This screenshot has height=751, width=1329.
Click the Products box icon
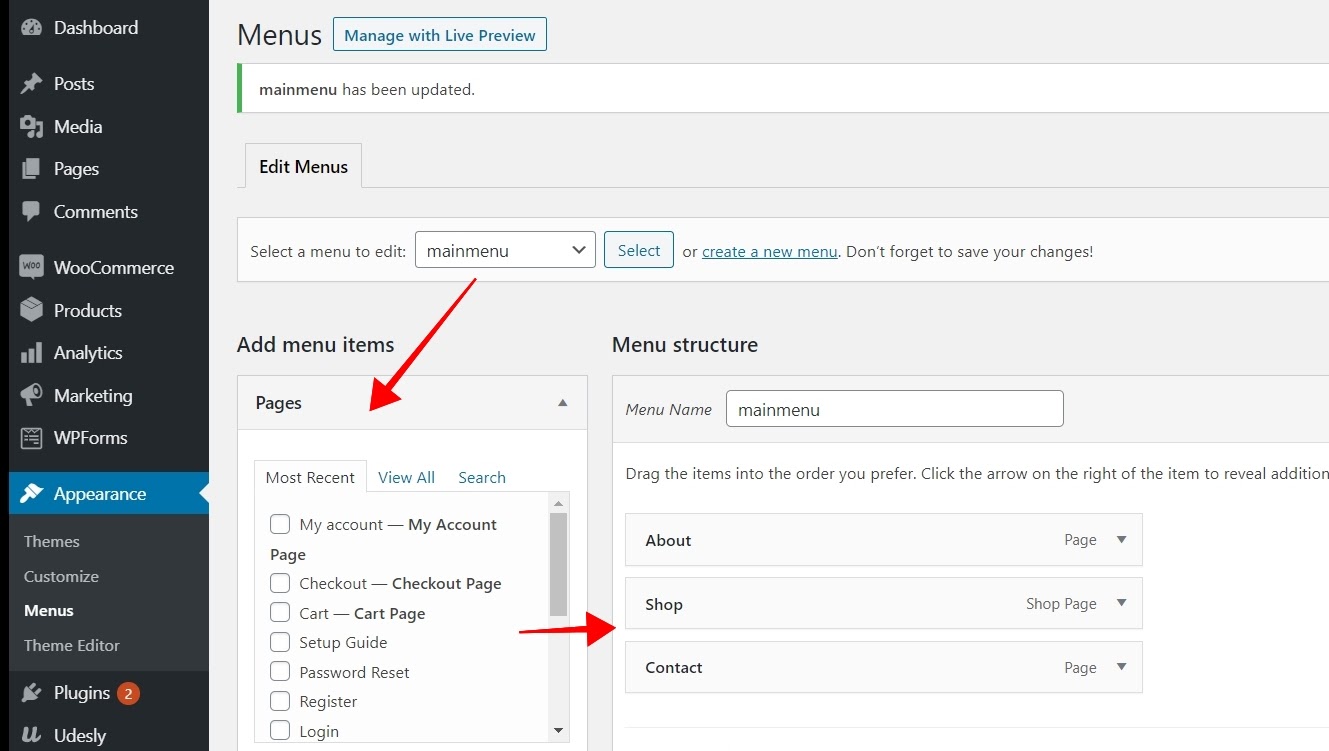[32, 310]
